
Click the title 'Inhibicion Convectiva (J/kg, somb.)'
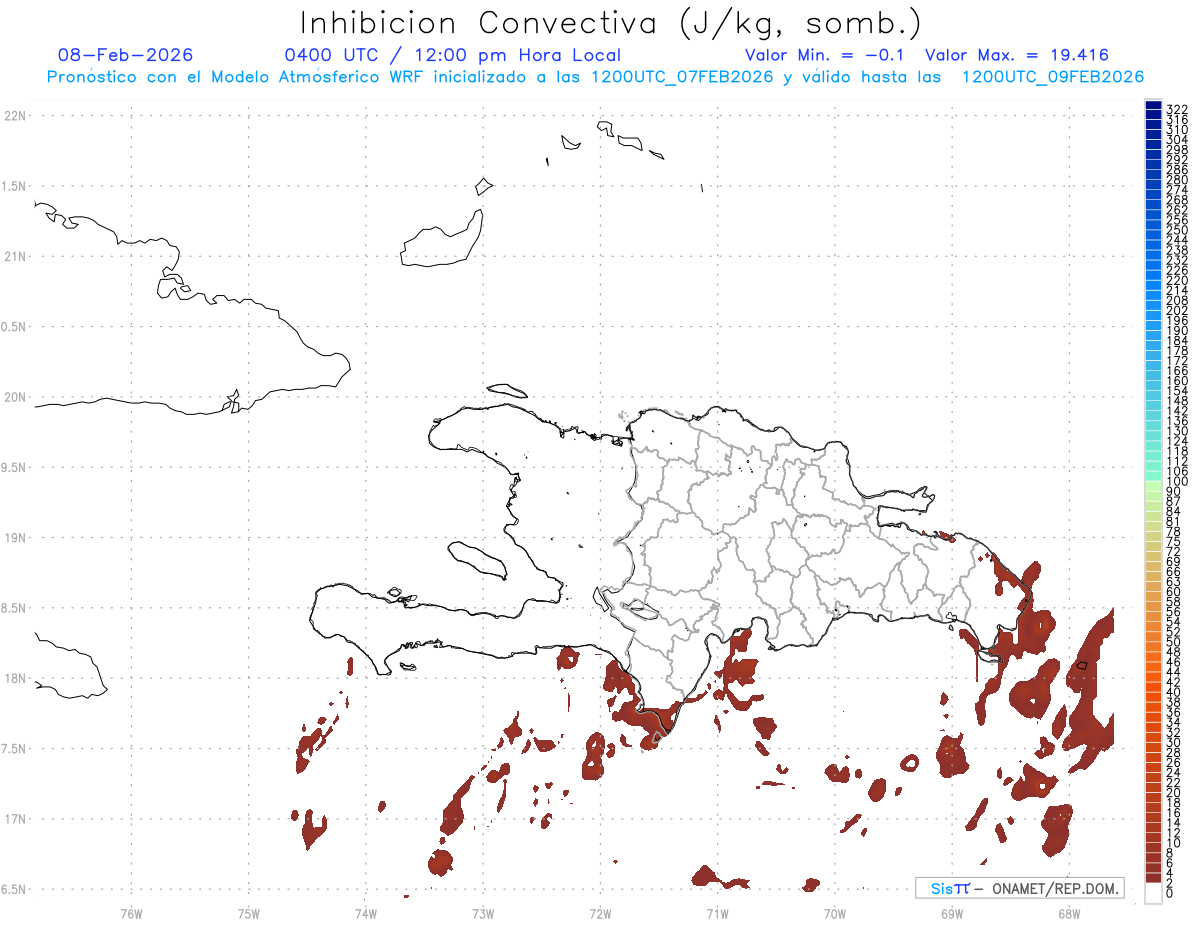611,24
